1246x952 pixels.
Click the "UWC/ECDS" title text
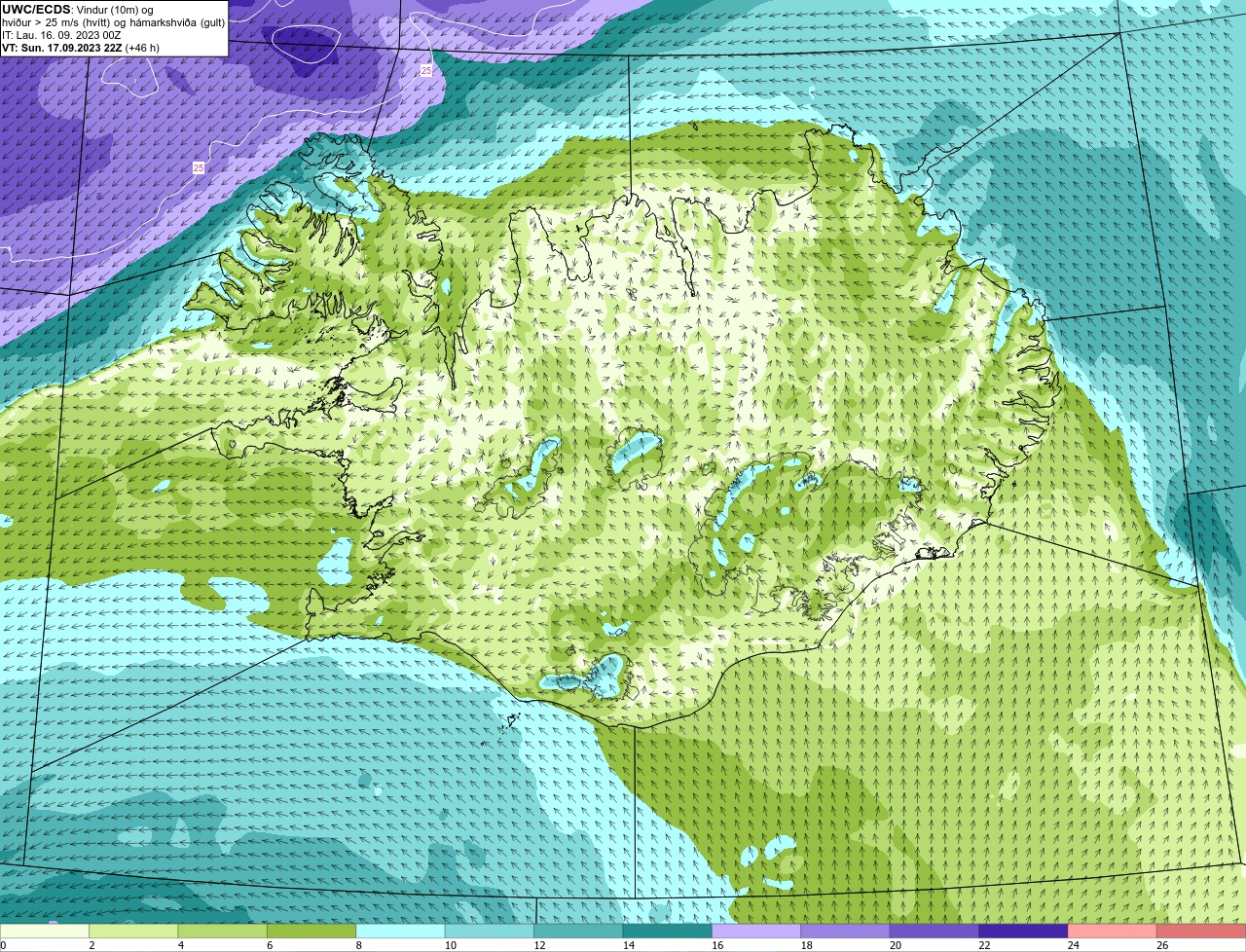point(36,10)
